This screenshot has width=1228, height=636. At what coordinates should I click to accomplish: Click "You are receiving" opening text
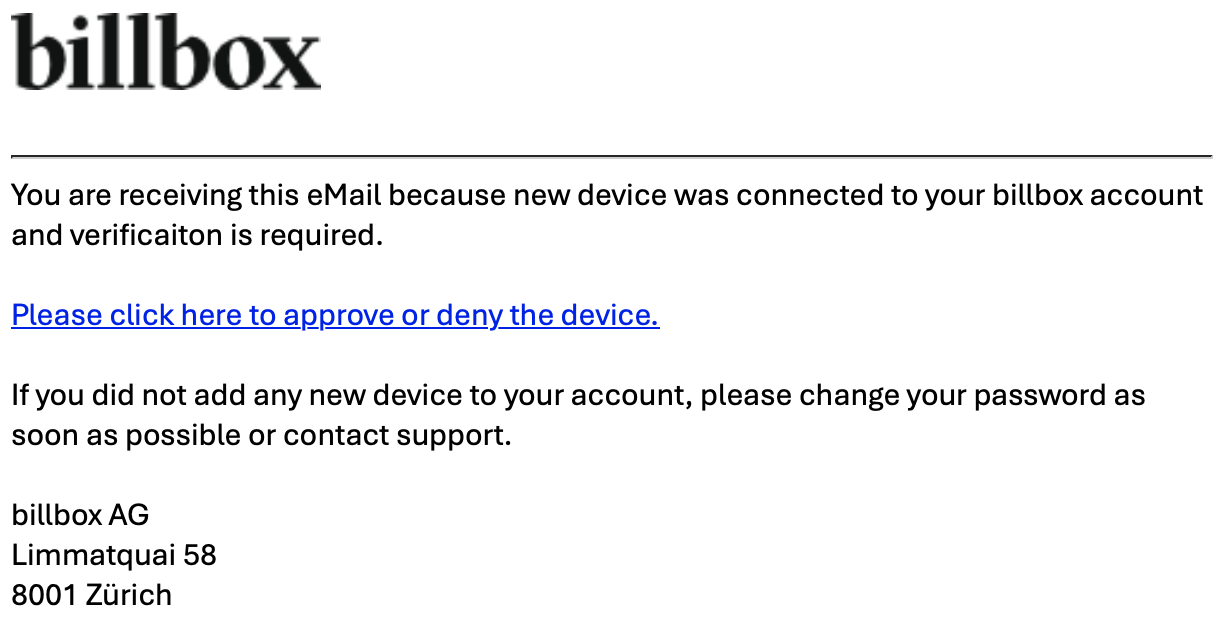[x=127, y=195]
